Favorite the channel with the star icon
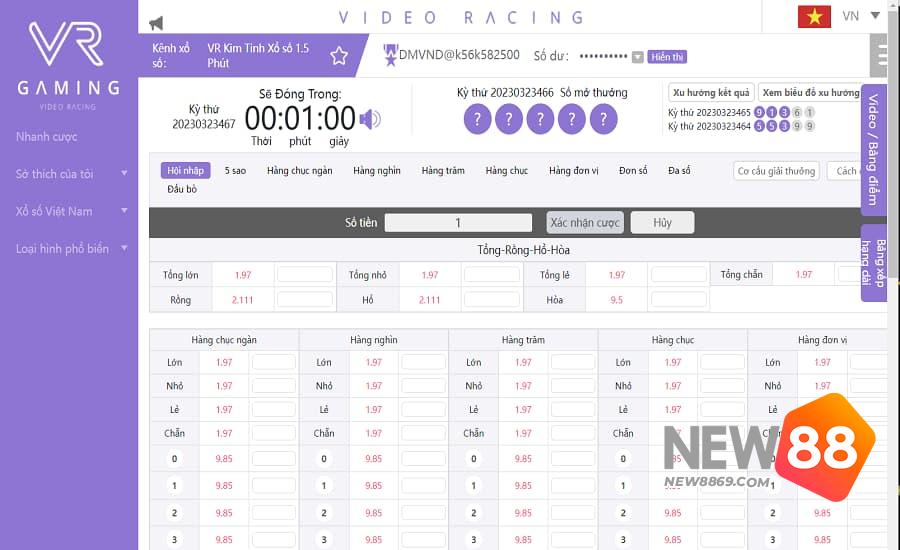Screen dimensions: 900x550 click(x=339, y=56)
